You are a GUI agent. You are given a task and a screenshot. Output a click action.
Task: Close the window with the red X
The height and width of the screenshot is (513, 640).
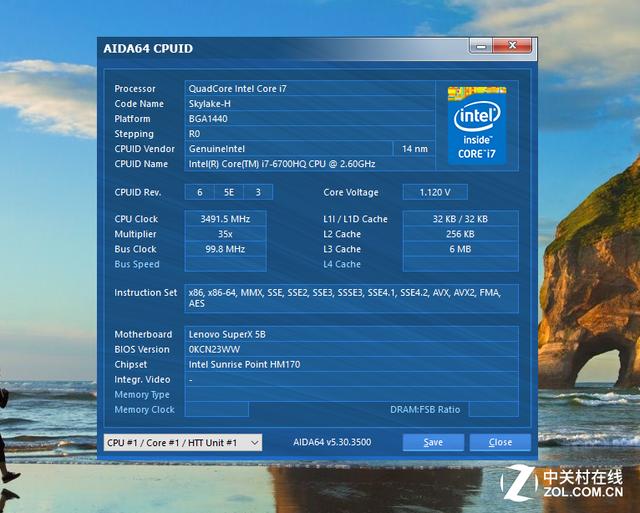[512, 46]
